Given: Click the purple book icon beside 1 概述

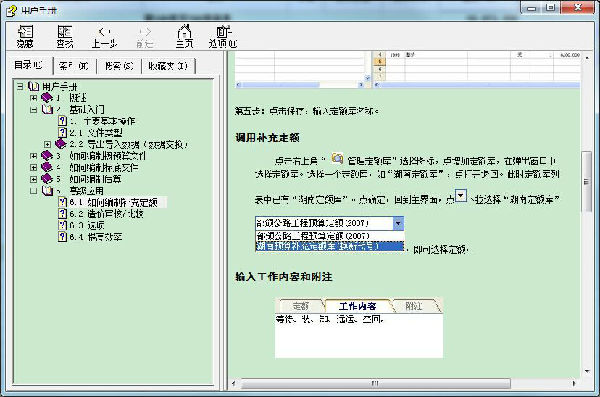Looking at the screenshot, I should [x=47, y=98].
